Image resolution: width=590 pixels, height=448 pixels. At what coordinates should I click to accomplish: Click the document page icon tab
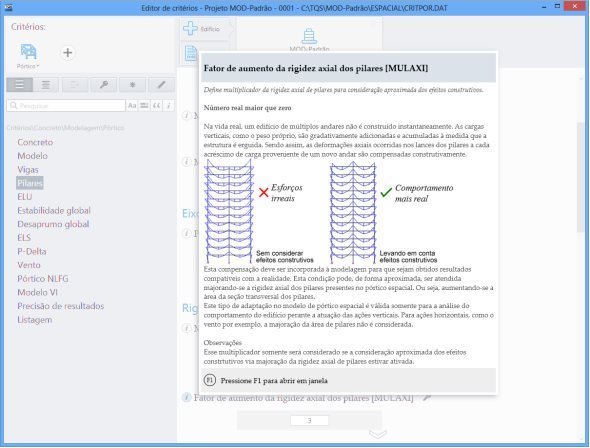click(x=191, y=53)
